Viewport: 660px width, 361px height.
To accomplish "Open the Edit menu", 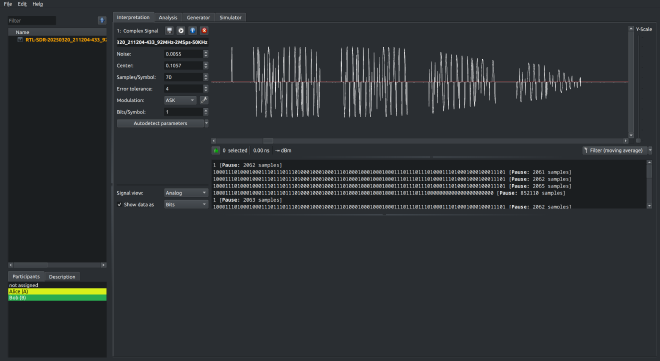I will click(x=22, y=4).
